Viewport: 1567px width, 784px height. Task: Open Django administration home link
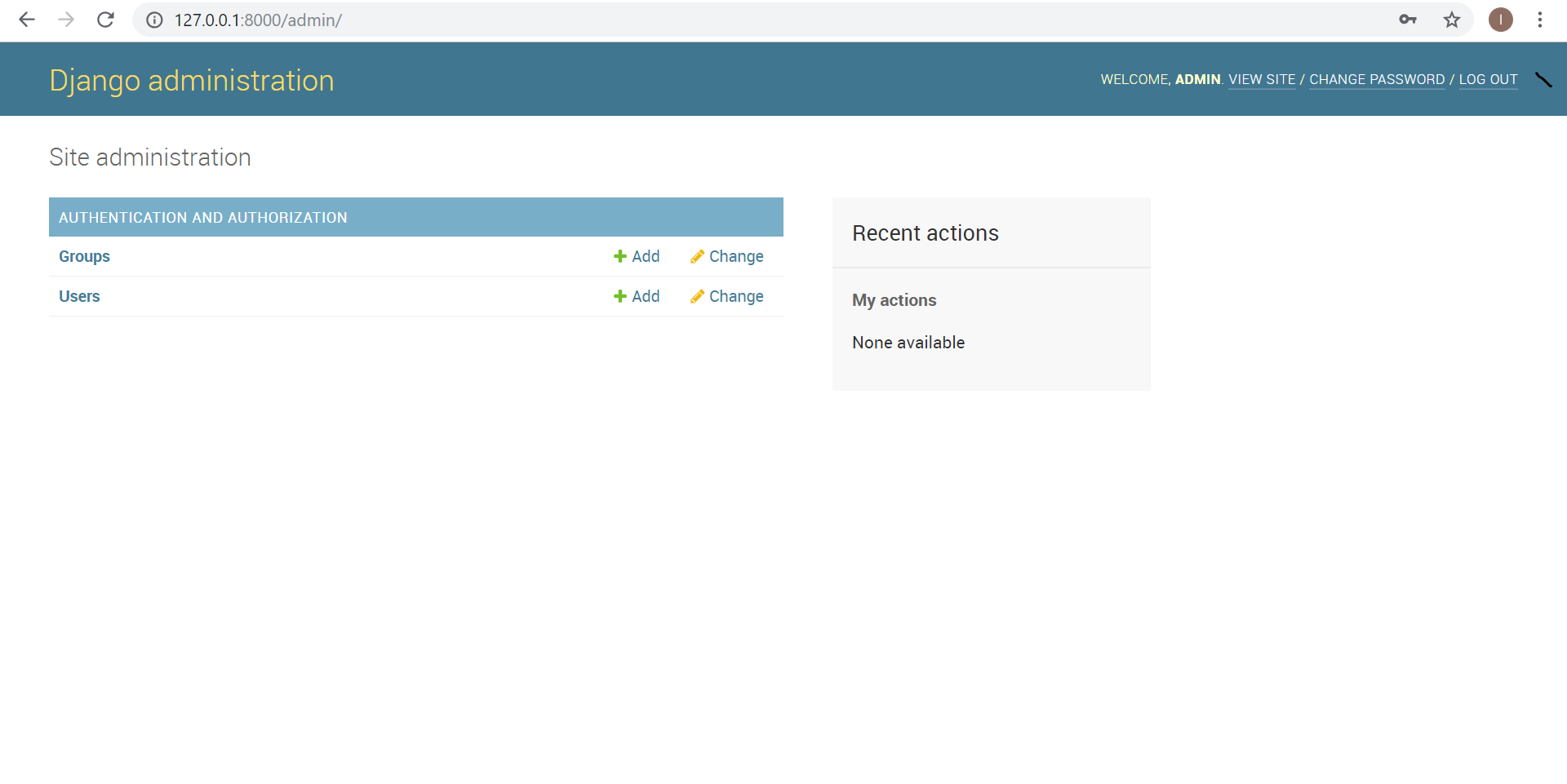[192, 81]
